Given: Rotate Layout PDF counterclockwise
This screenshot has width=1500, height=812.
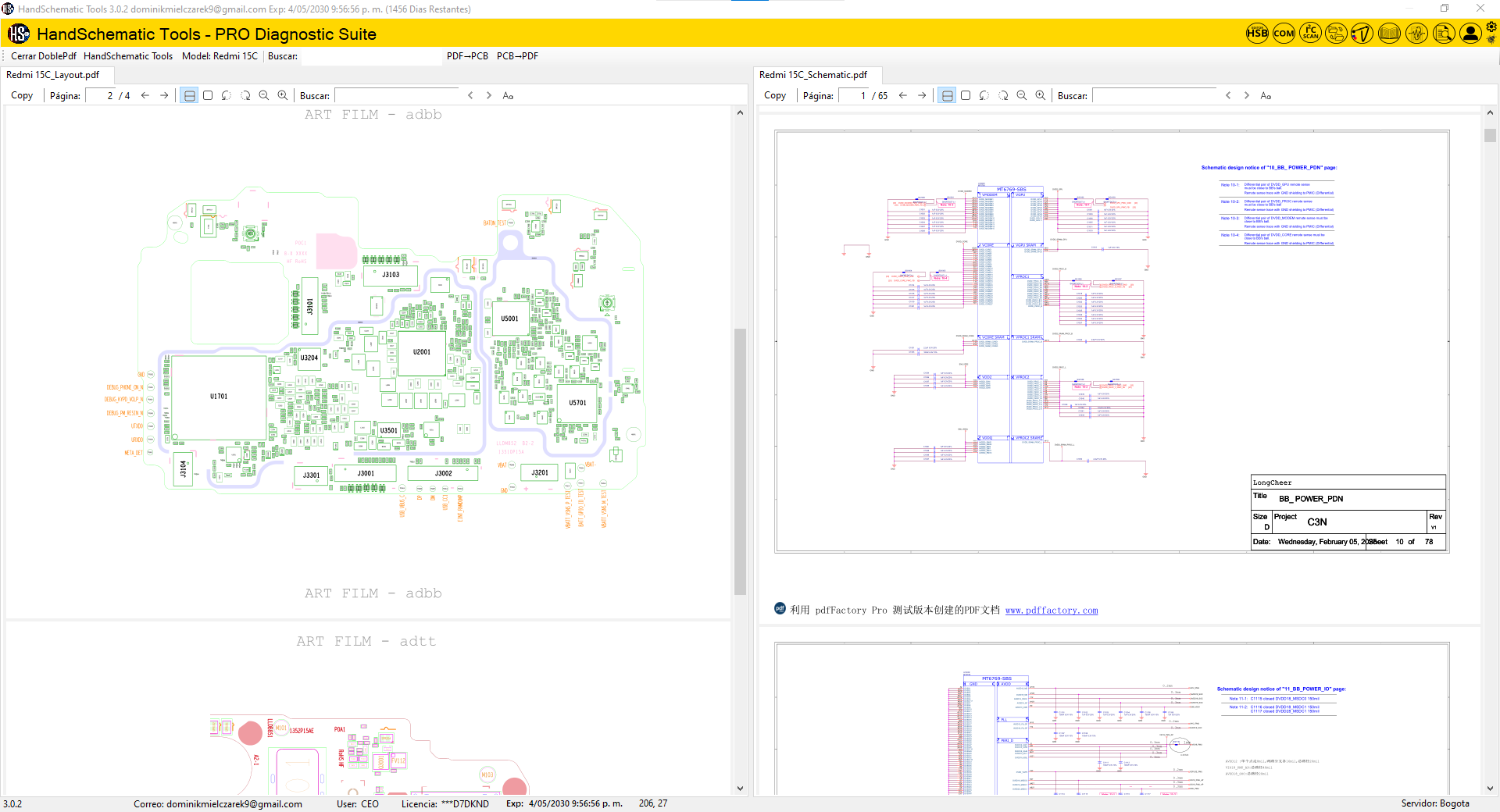Looking at the screenshot, I should 227,95.
